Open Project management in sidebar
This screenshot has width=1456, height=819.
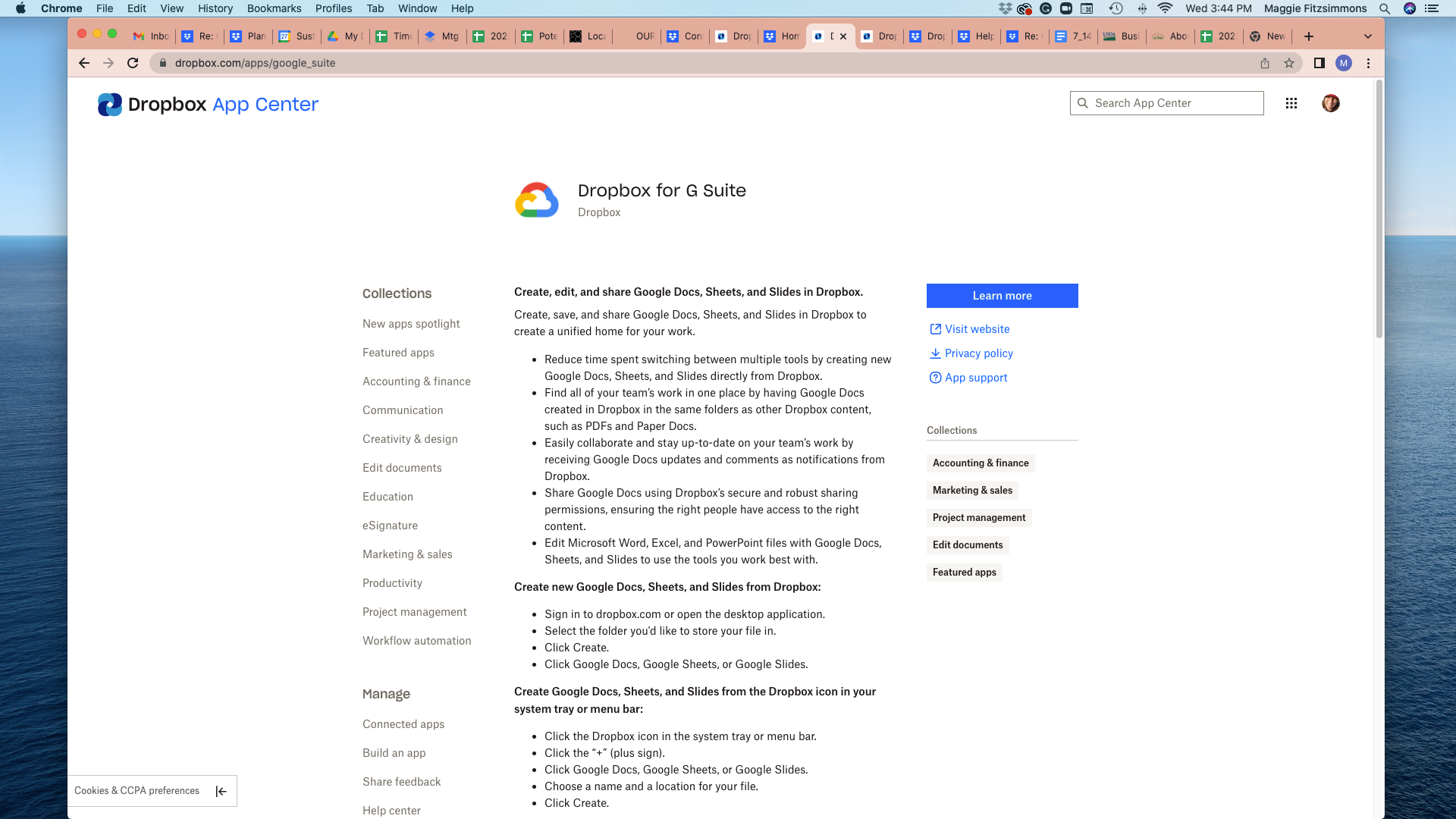point(414,612)
